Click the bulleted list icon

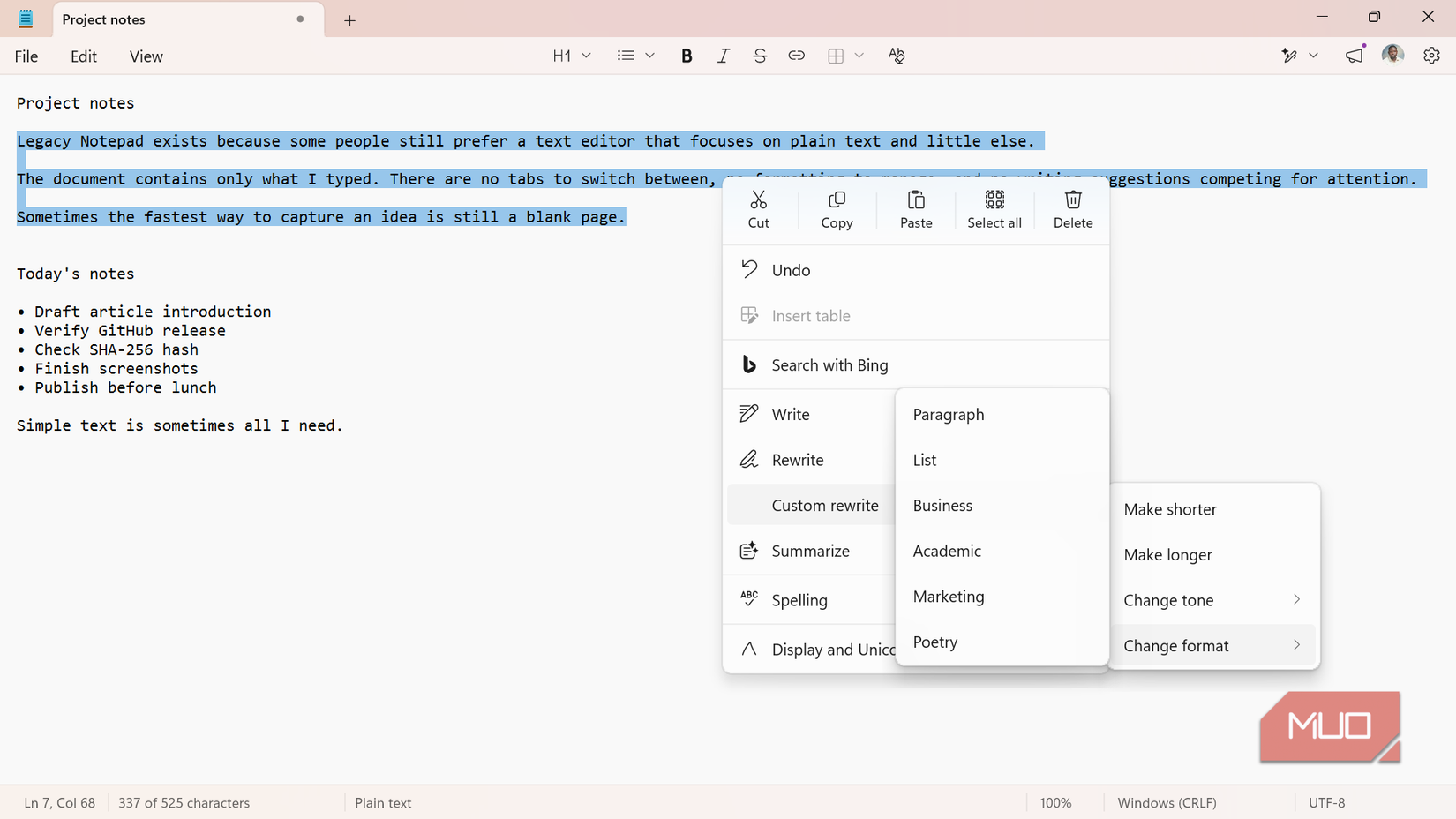[x=626, y=56]
